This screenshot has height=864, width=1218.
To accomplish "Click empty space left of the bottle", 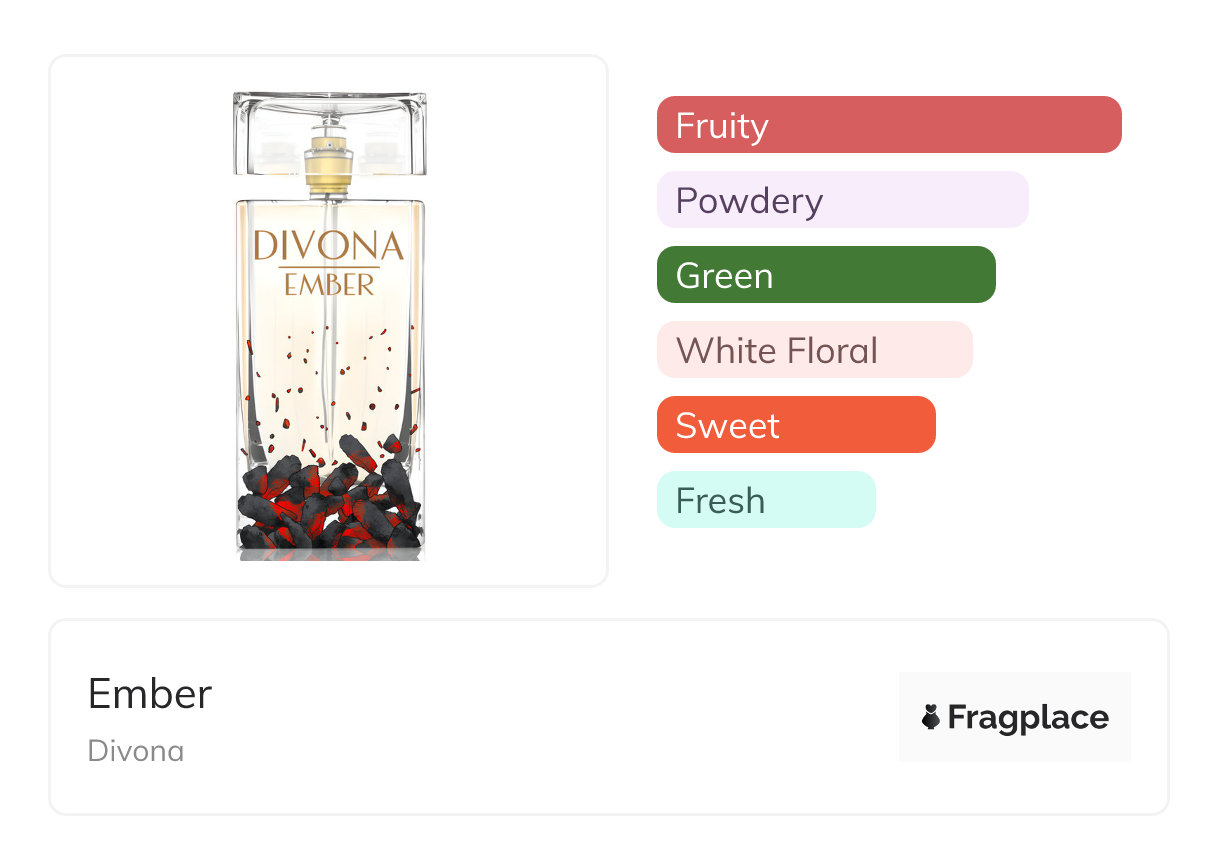I will (140, 320).
